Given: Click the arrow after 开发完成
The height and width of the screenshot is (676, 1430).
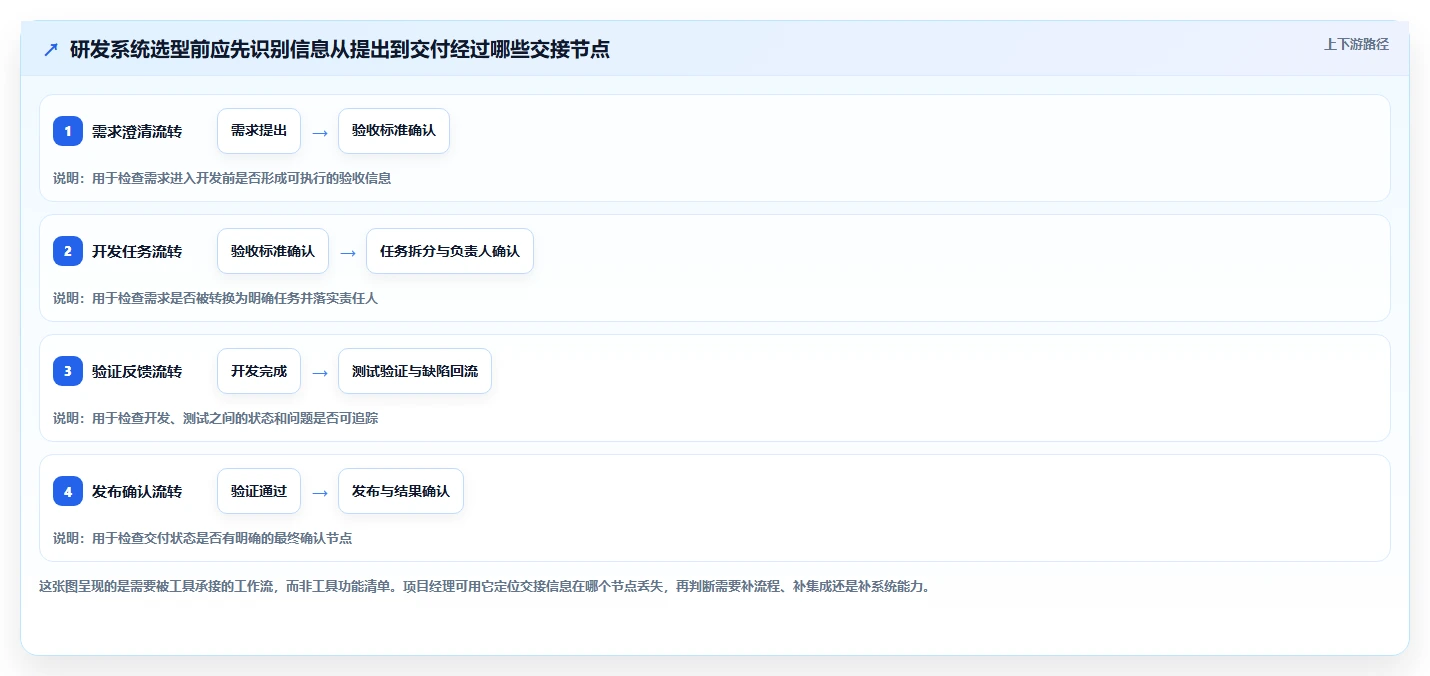Looking at the screenshot, I should coord(320,372).
